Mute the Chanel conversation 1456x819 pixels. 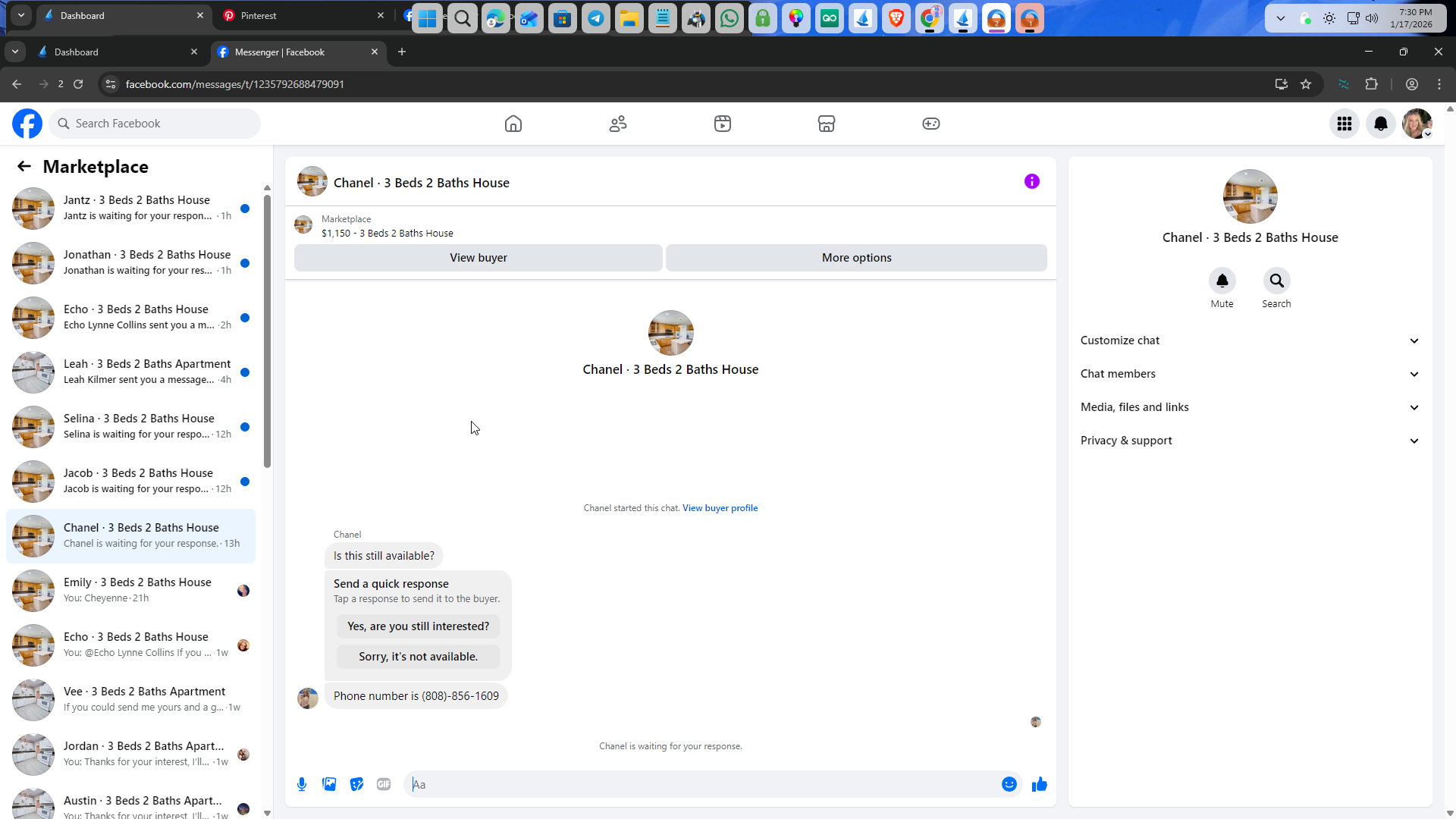tap(1222, 281)
